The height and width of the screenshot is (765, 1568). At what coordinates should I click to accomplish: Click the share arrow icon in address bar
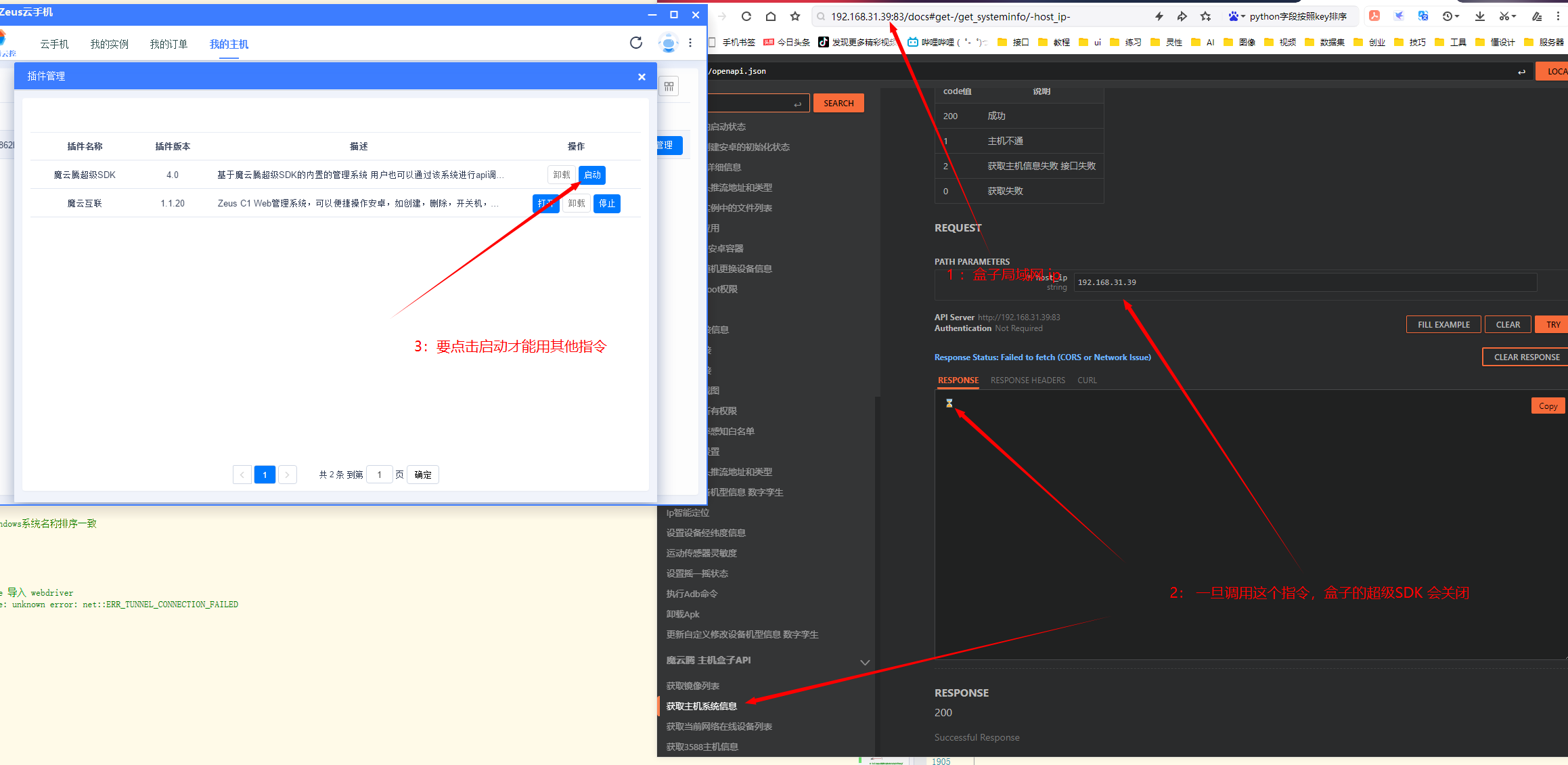coord(1182,16)
